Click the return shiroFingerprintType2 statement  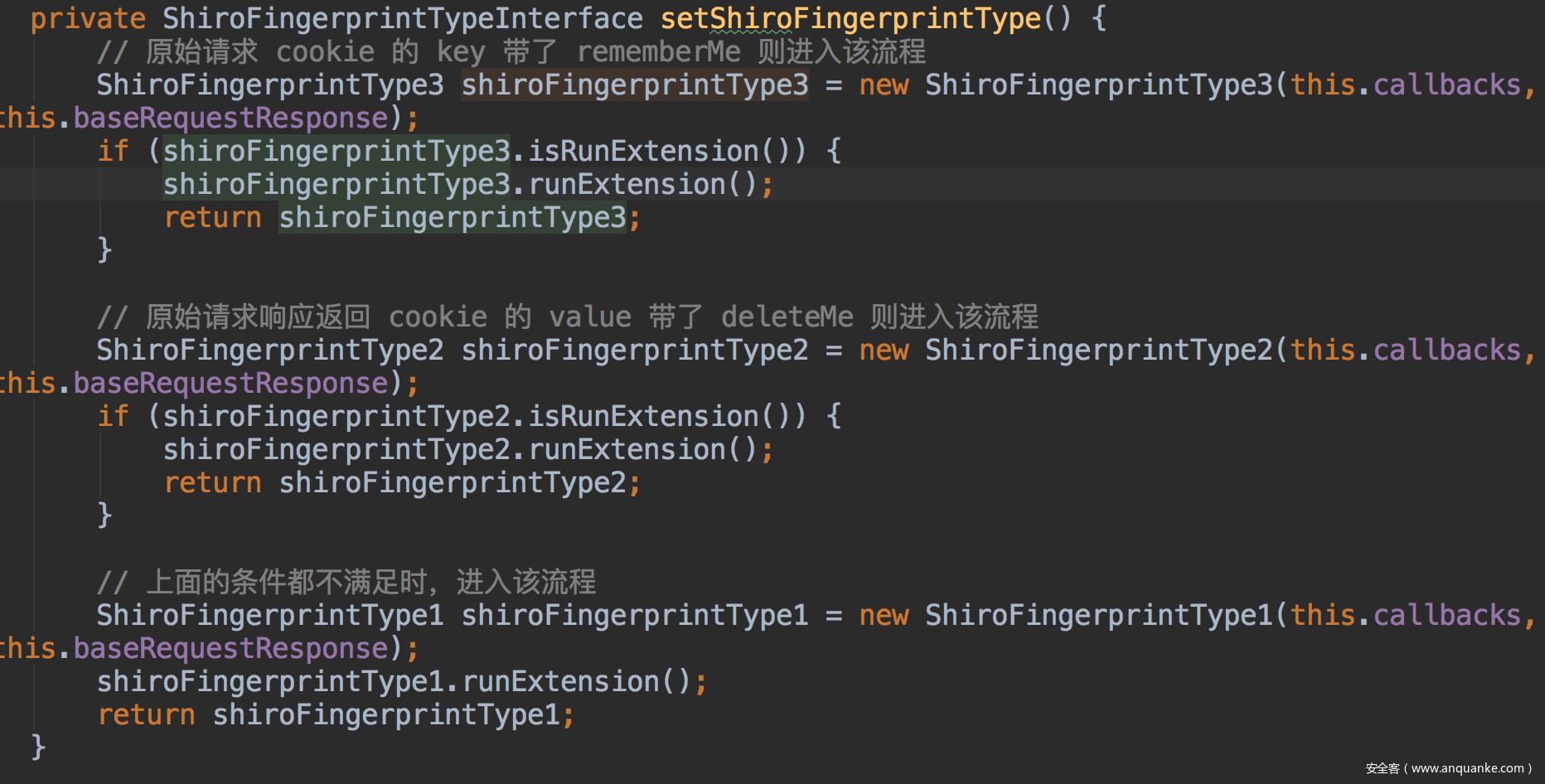(x=402, y=482)
